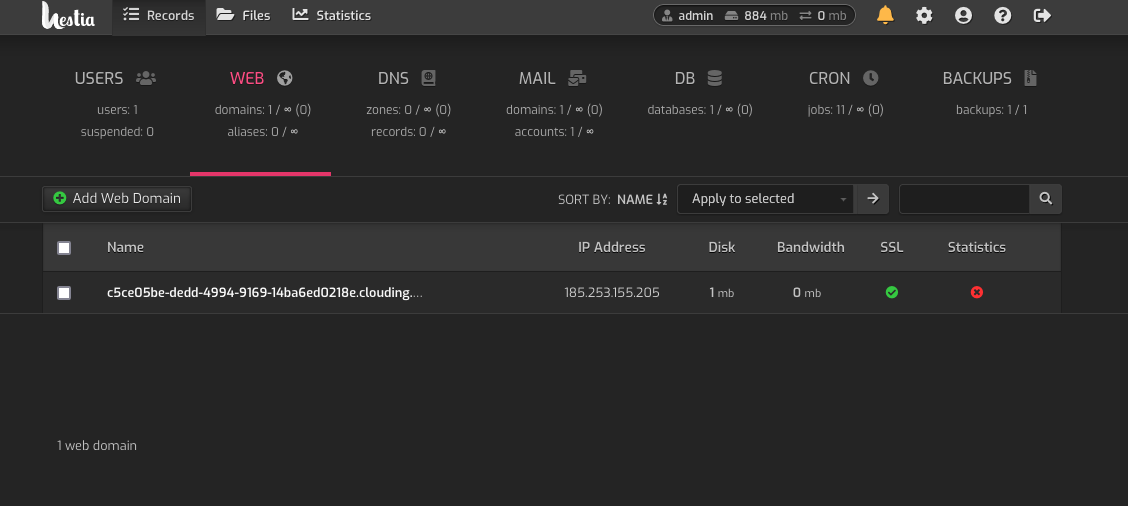
Task: Expand the Apply to selected dropdown
Action: [765, 199]
